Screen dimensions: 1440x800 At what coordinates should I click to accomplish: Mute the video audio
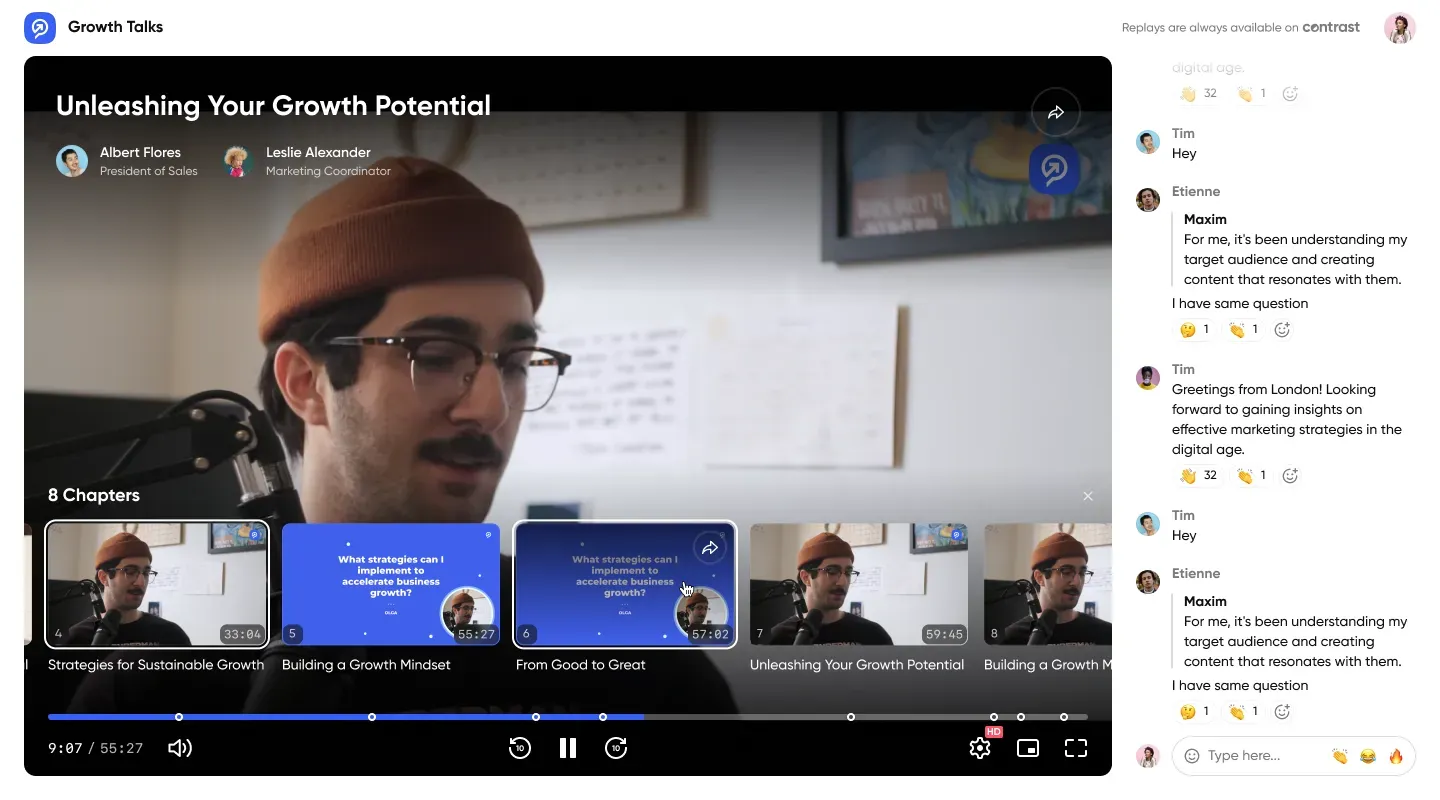(x=180, y=747)
